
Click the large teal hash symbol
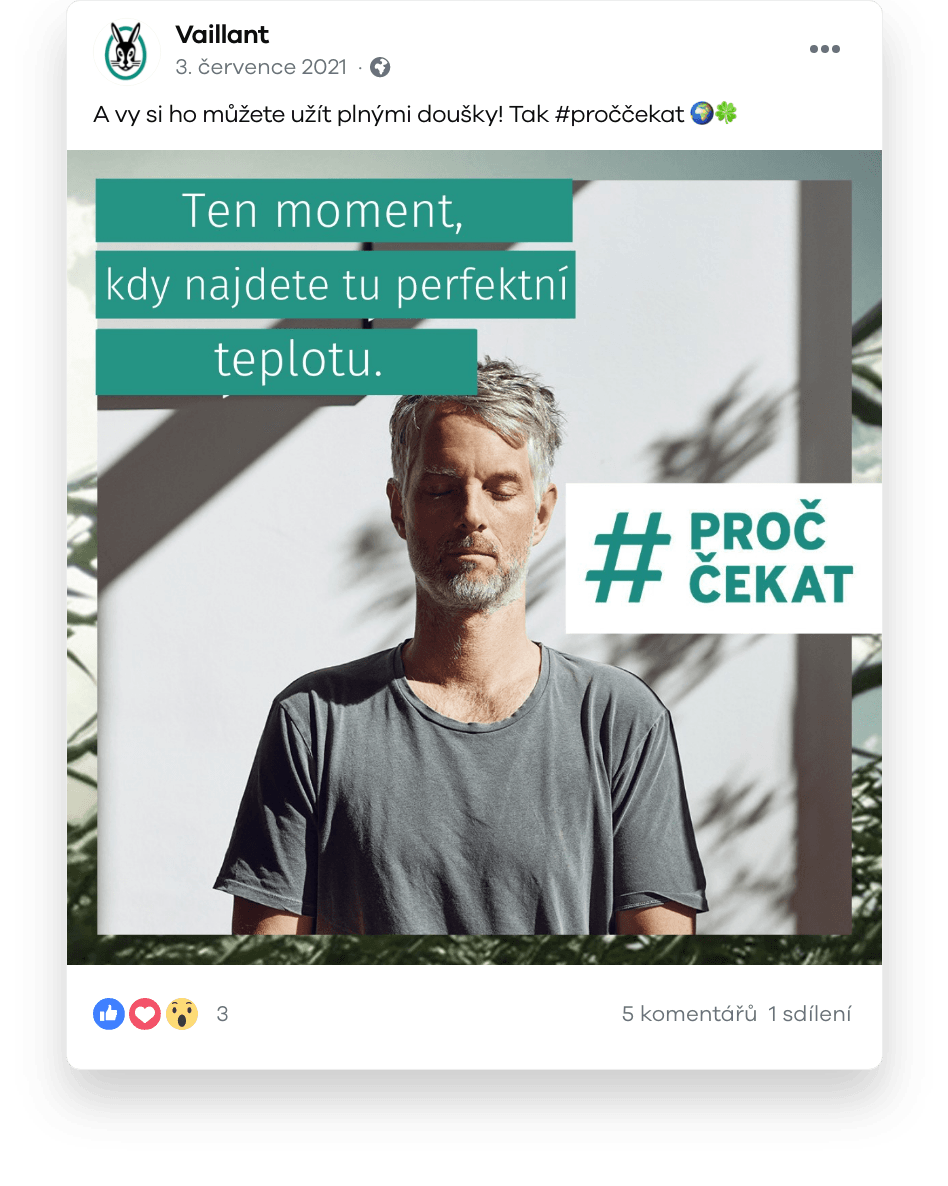tap(629, 557)
